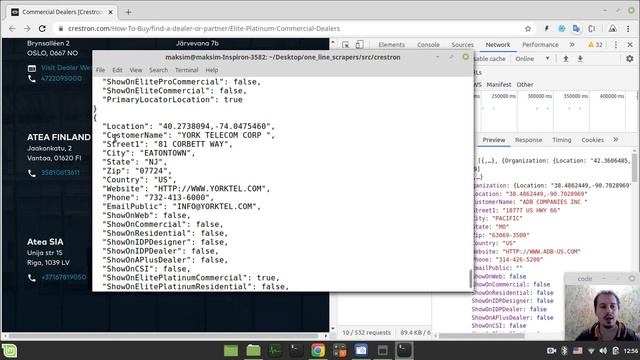640x360 pixels.
Task: Open the Bluetooth tray icon
Action: click(564, 351)
